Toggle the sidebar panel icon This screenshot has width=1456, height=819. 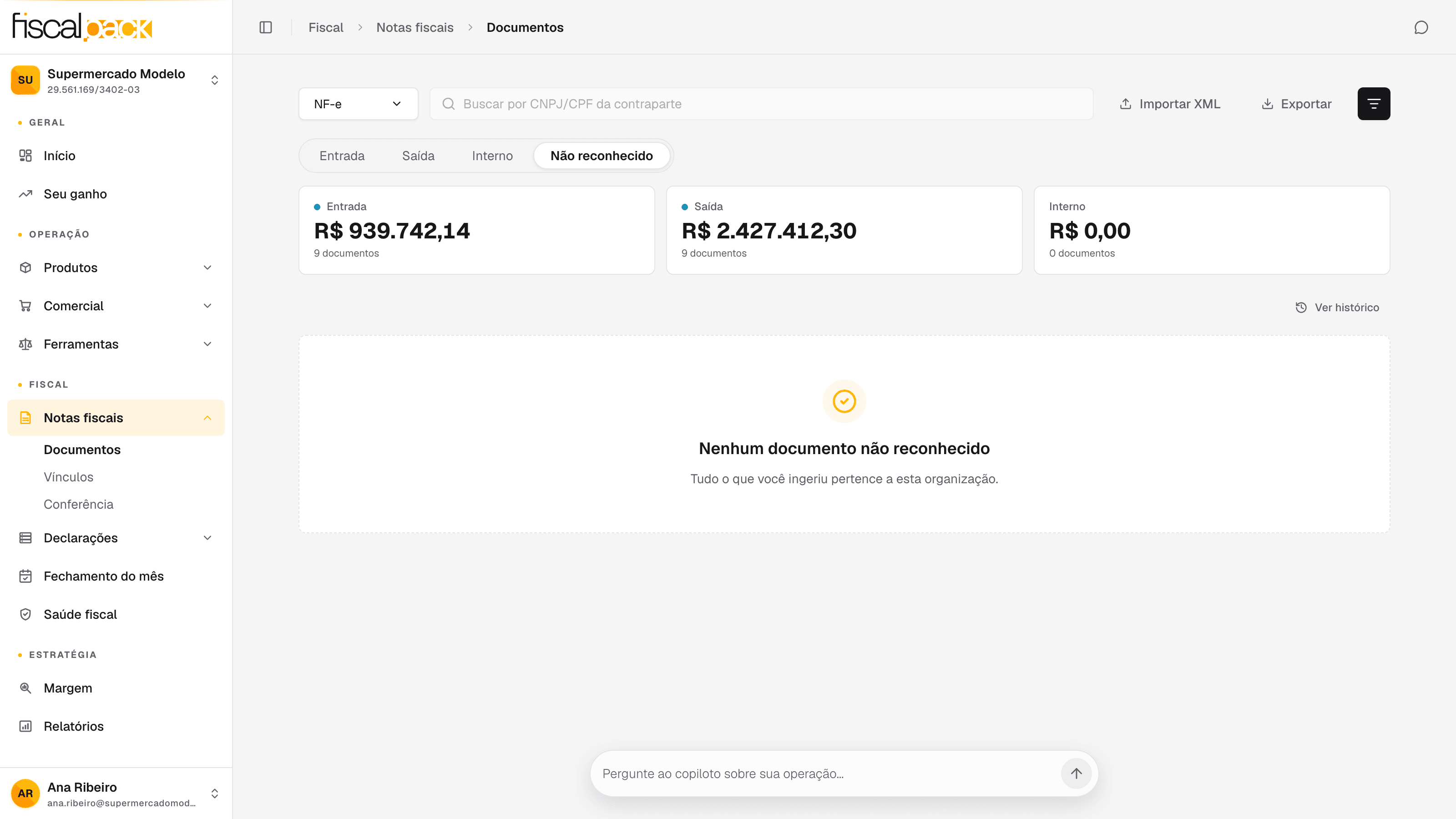[x=266, y=27]
